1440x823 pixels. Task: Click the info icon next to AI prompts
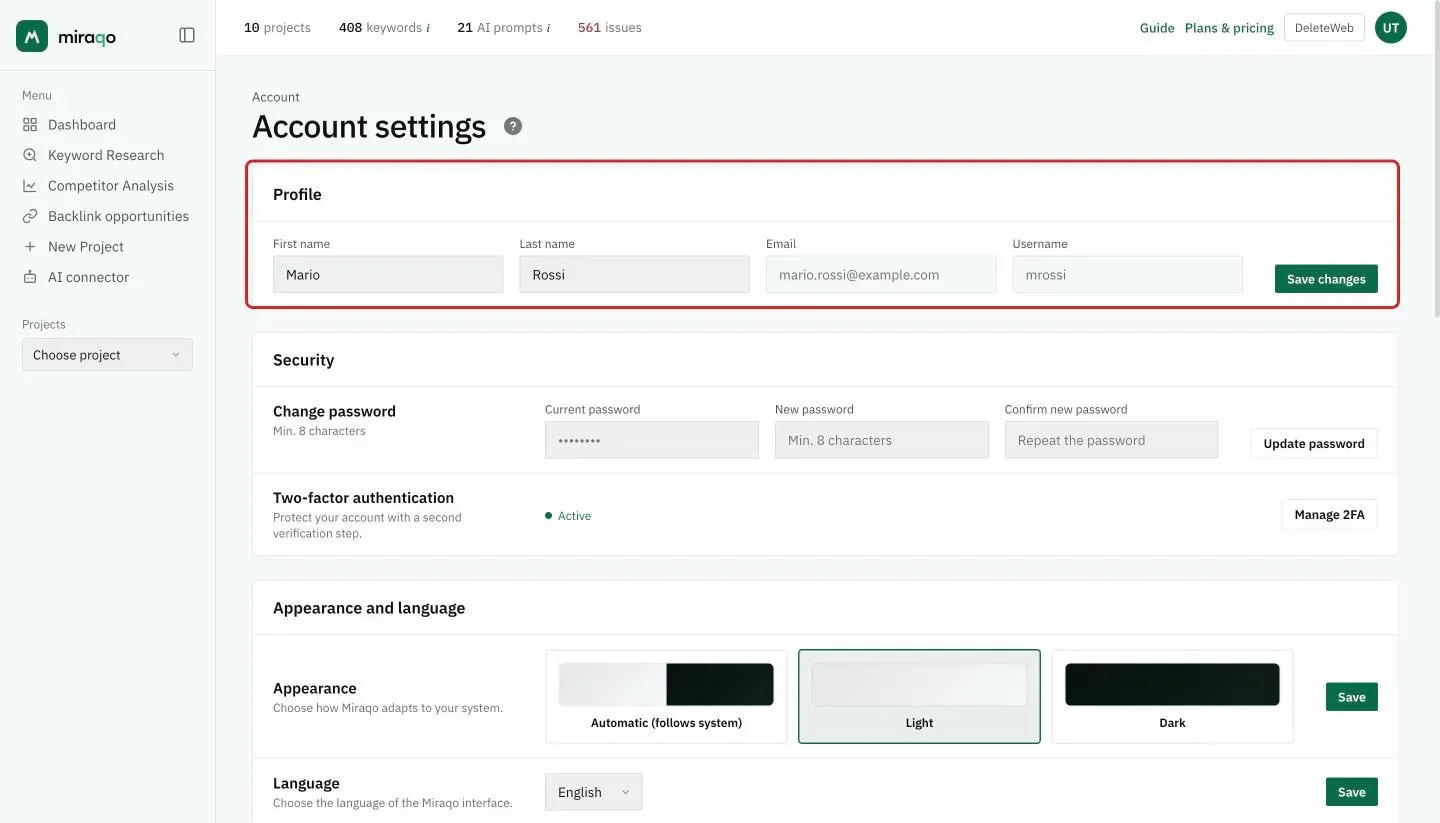click(x=548, y=28)
